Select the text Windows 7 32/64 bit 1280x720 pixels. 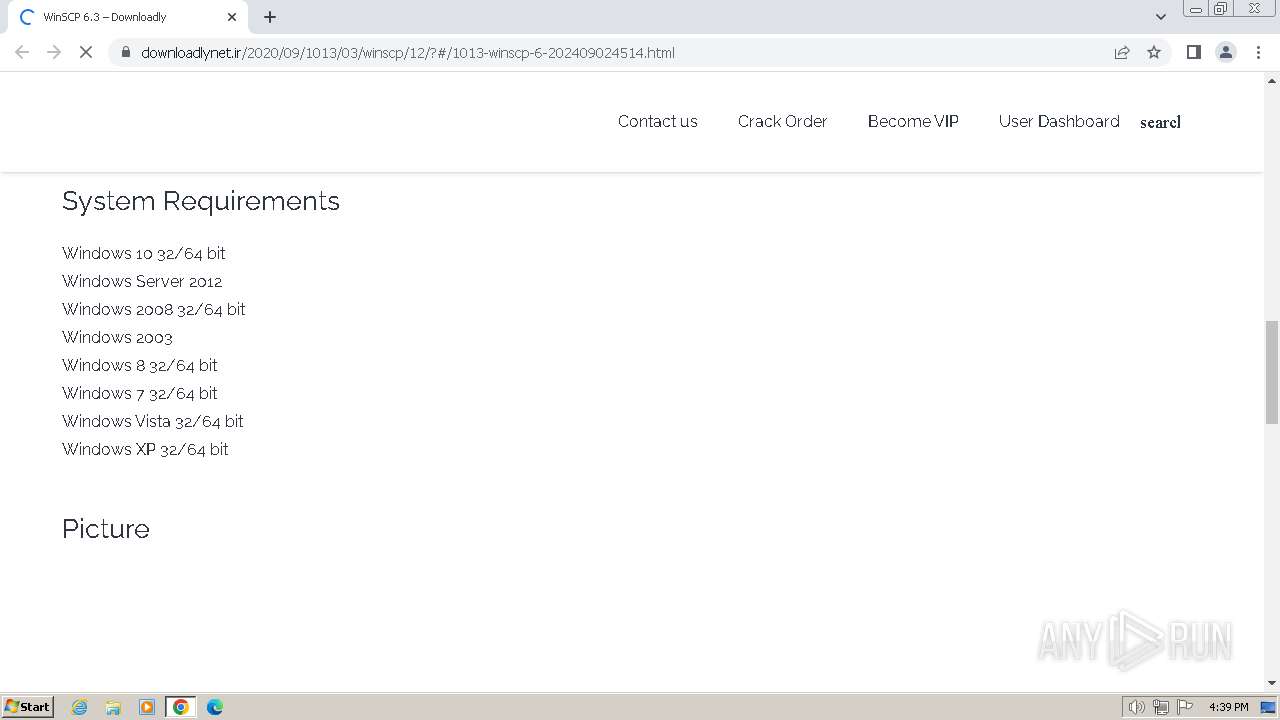pyautogui.click(x=140, y=393)
